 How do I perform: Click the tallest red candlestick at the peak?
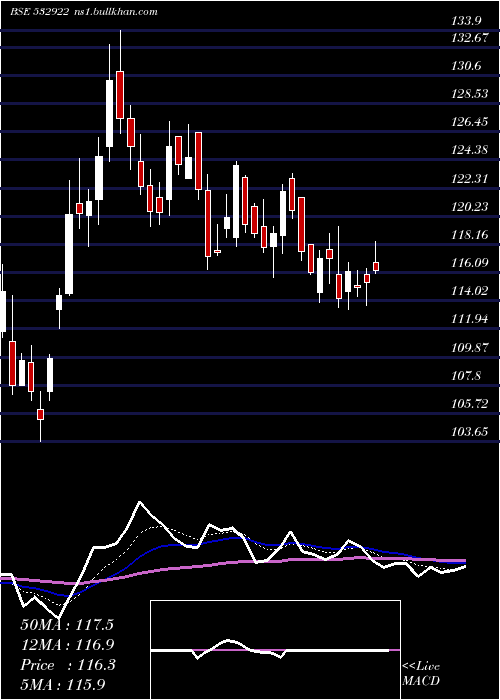120,94
